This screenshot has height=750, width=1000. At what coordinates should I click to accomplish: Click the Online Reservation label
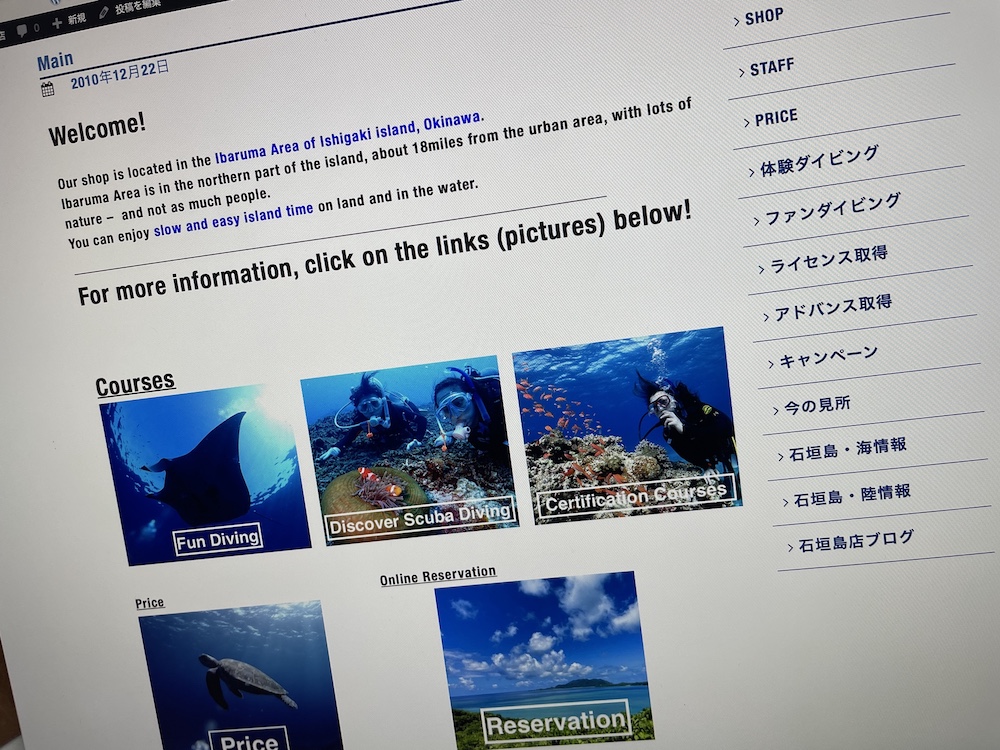tap(438, 575)
